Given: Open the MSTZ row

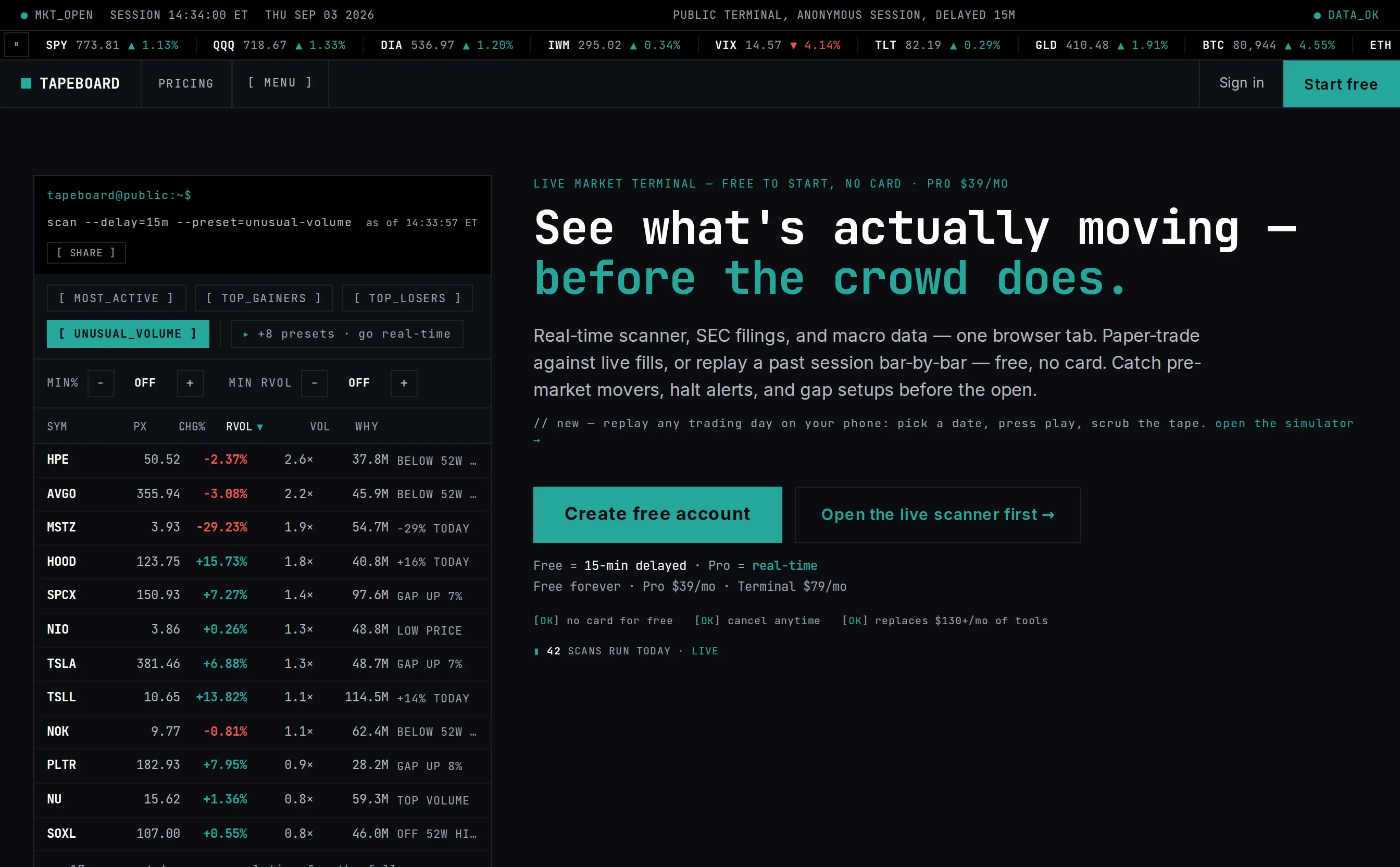Looking at the screenshot, I should [x=262, y=527].
